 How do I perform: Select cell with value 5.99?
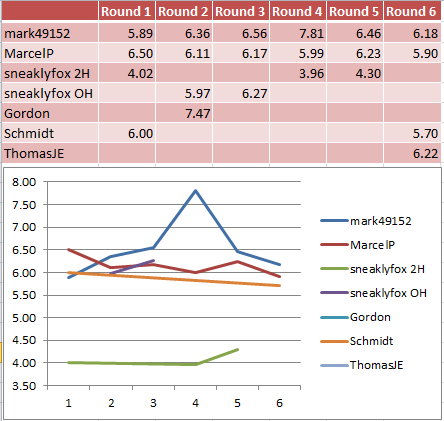pos(298,53)
